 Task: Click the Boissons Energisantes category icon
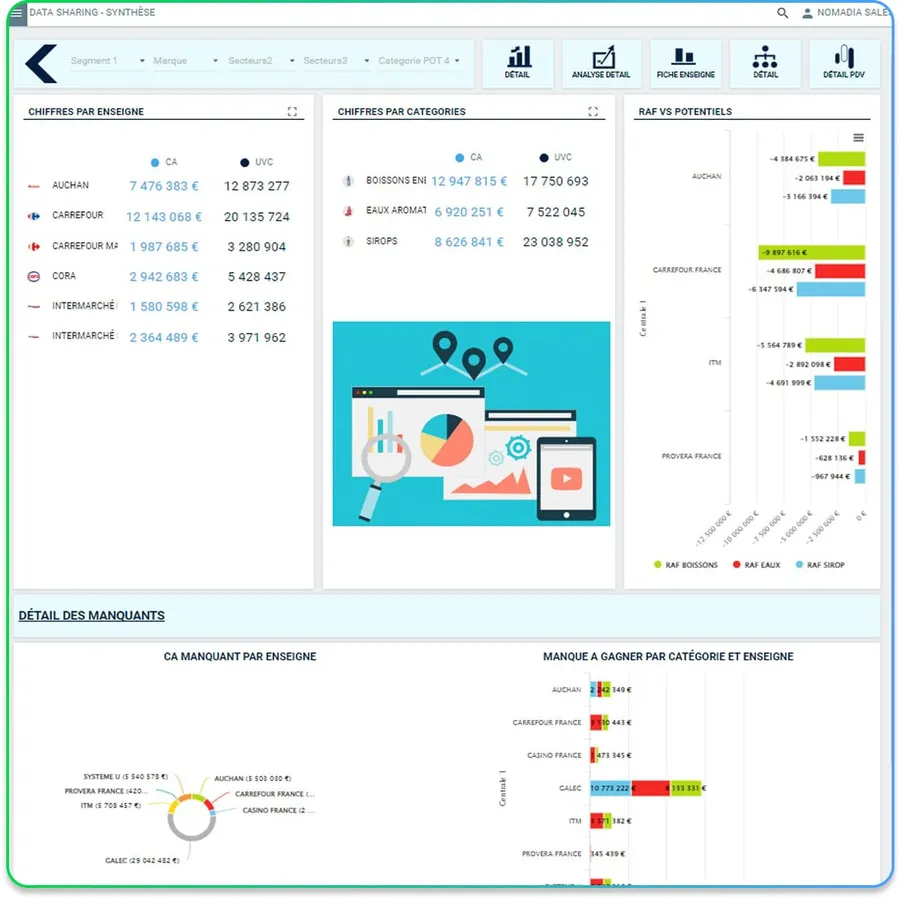tap(348, 181)
